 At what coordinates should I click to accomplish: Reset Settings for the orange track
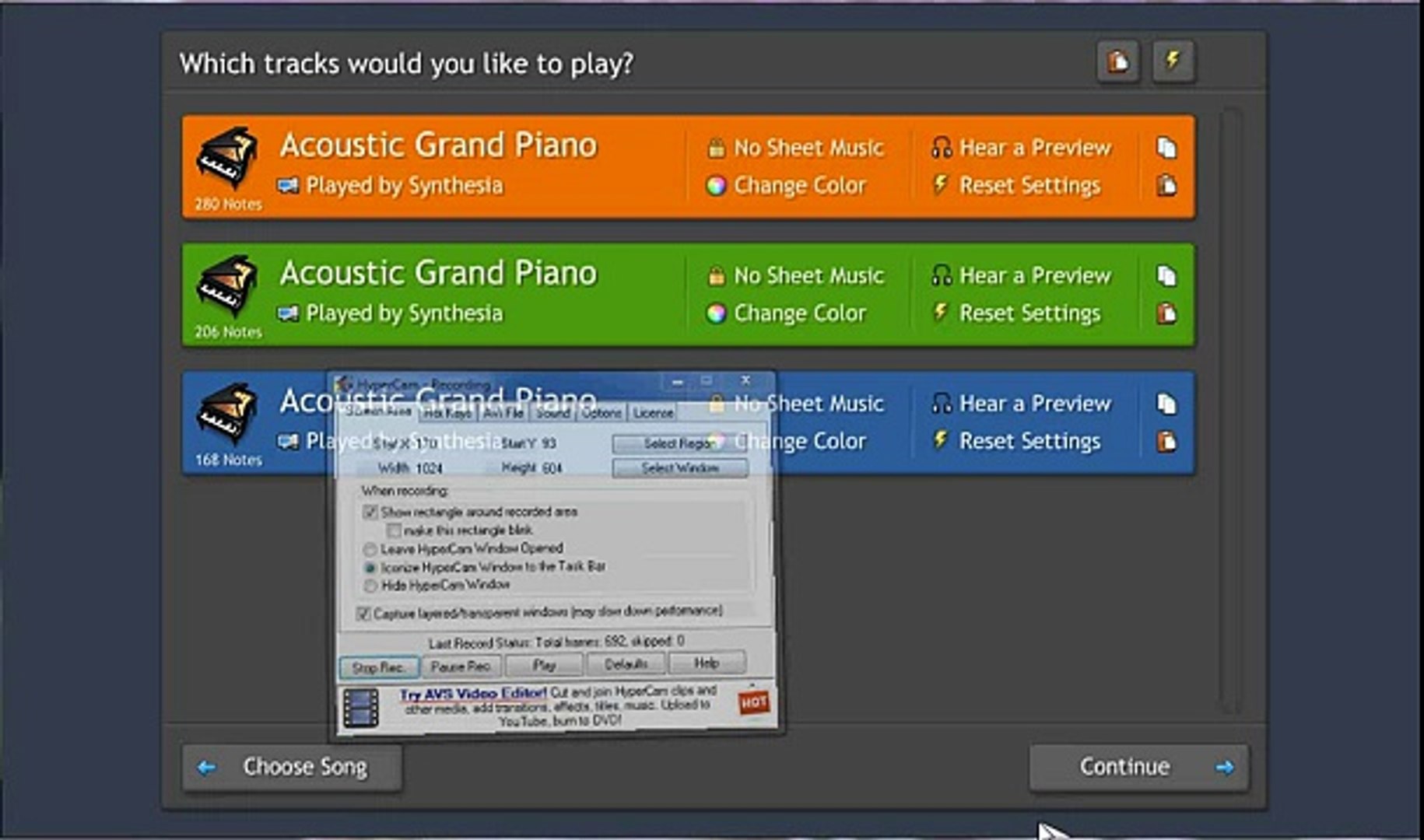point(1016,185)
